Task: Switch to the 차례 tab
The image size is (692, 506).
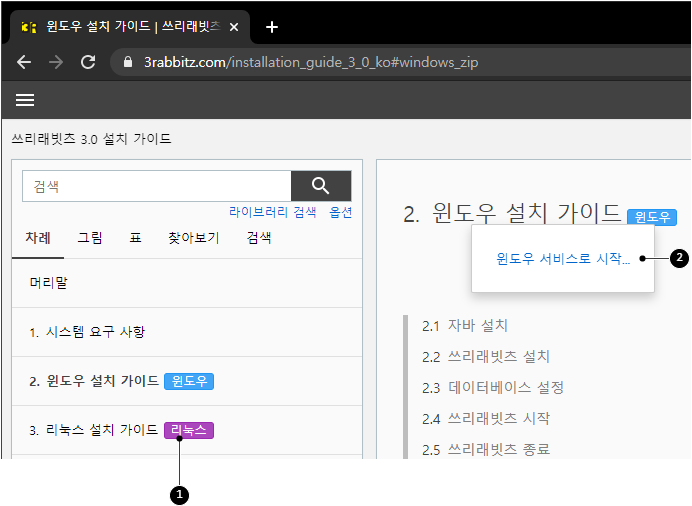Action: pyautogui.click(x=38, y=238)
